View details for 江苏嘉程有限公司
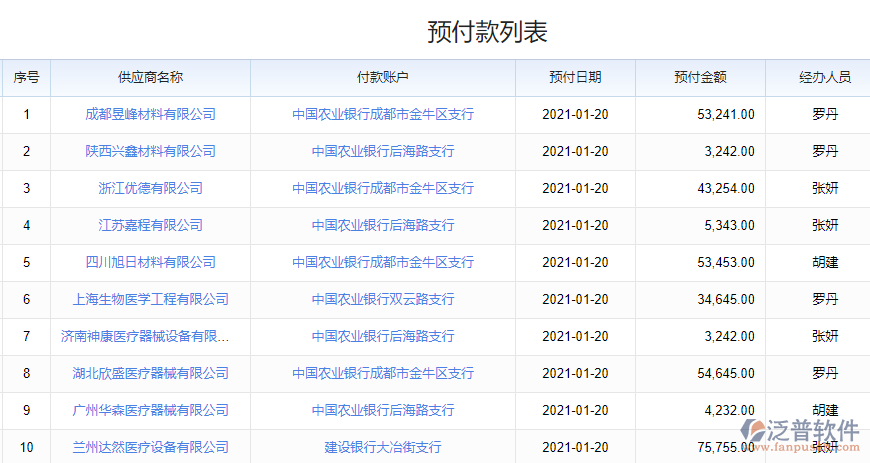The width and height of the screenshot is (870, 463). pyautogui.click(x=150, y=225)
